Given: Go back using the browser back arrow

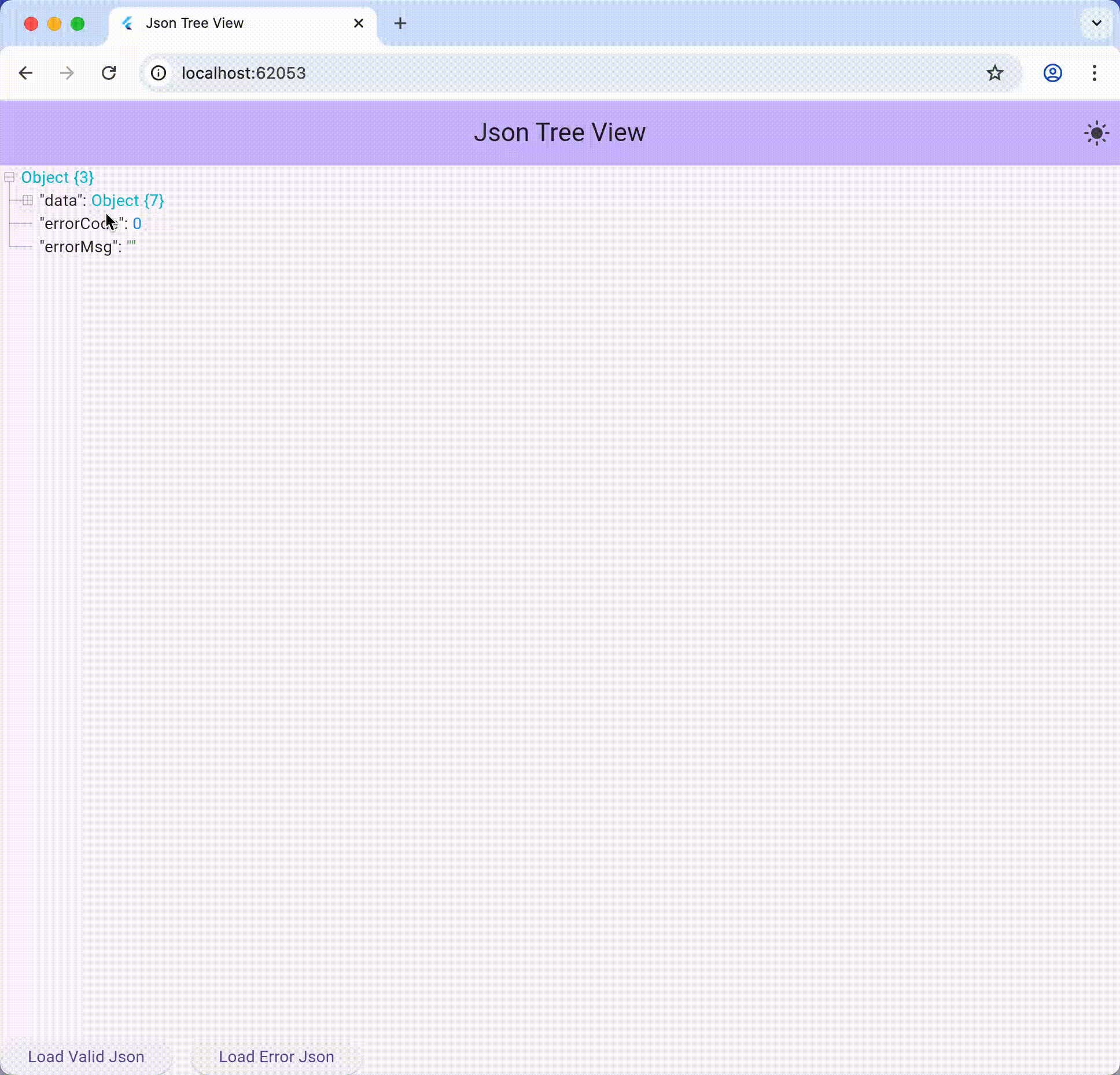Looking at the screenshot, I should coord(25,73).
